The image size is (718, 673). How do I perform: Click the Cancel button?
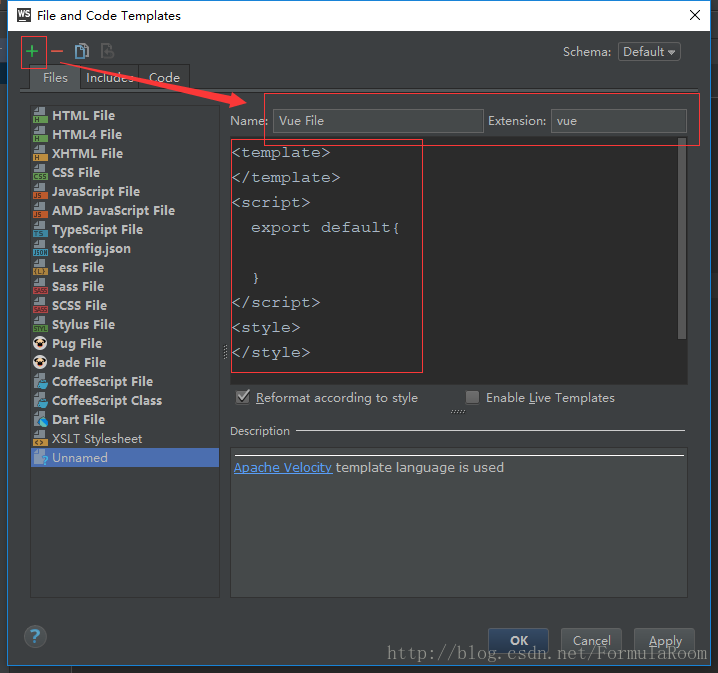pyautogui.click(x=591, y=640)
